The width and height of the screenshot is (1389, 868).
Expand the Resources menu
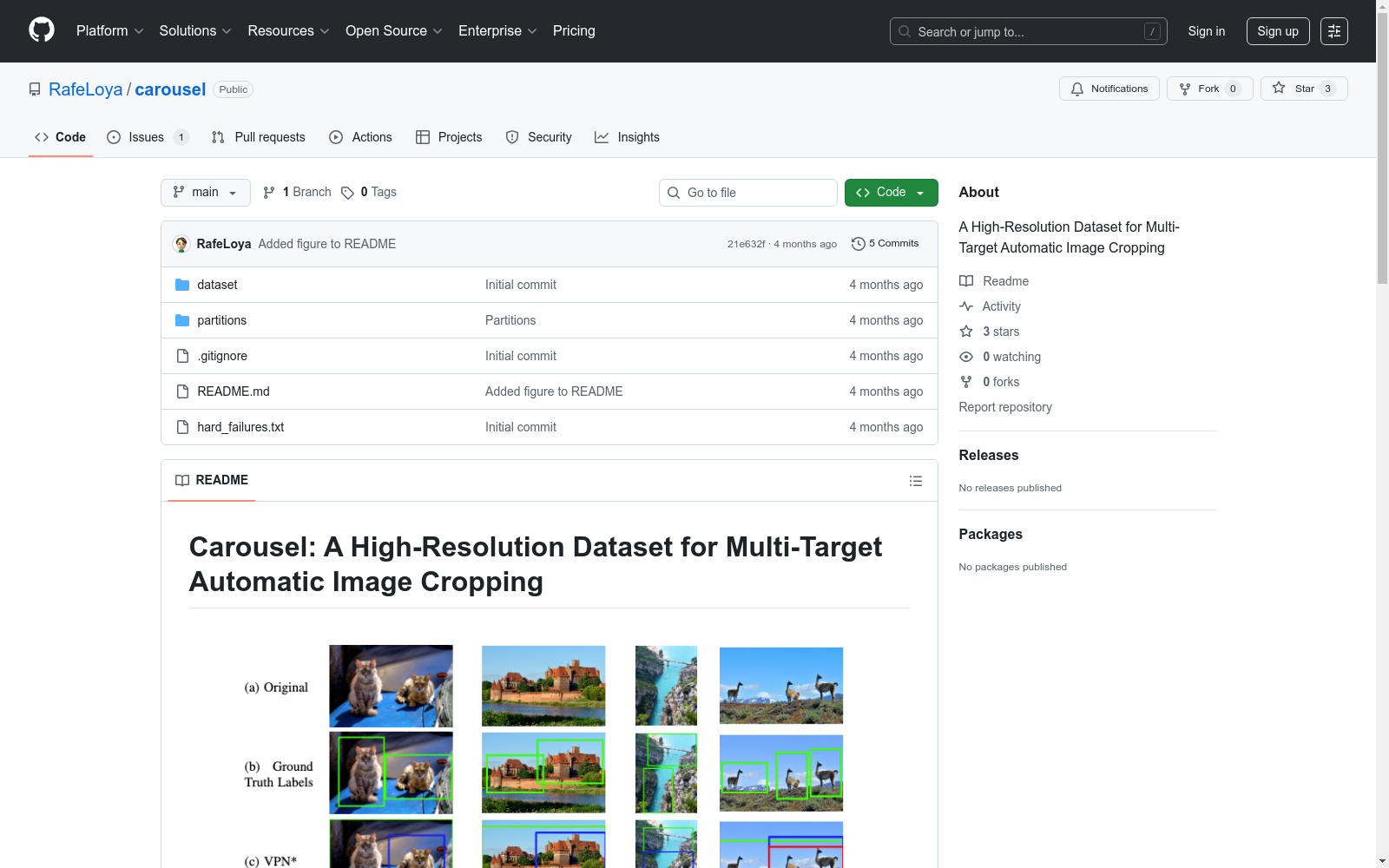tap(288, 31)
